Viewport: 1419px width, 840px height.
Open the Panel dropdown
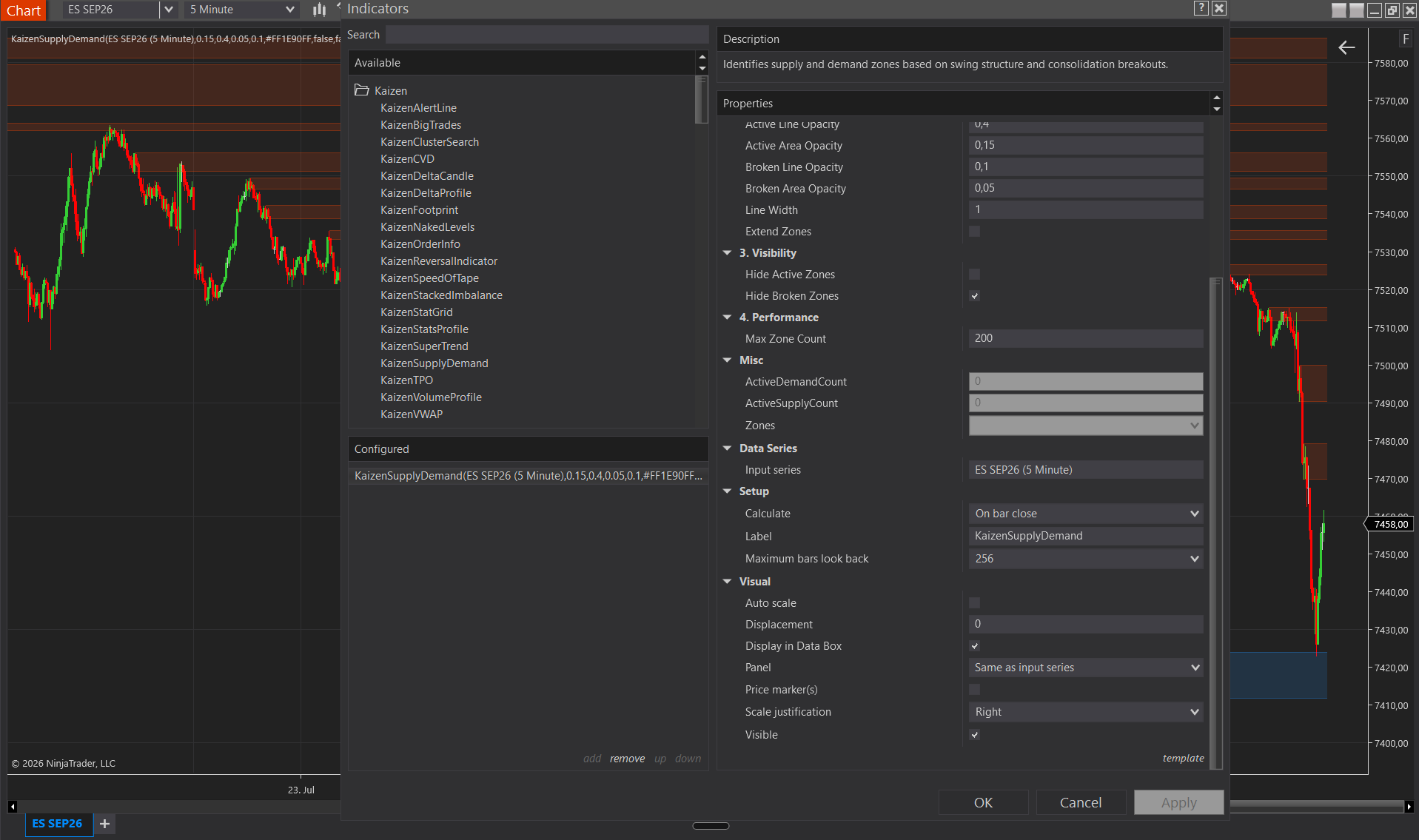coord(1086,668)
